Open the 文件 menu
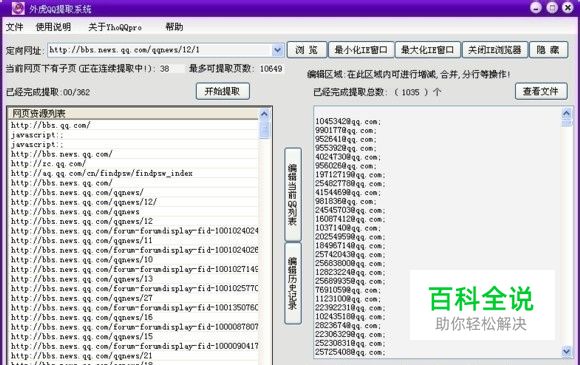The height and width of the screenshot is (365, 580). 14,27
